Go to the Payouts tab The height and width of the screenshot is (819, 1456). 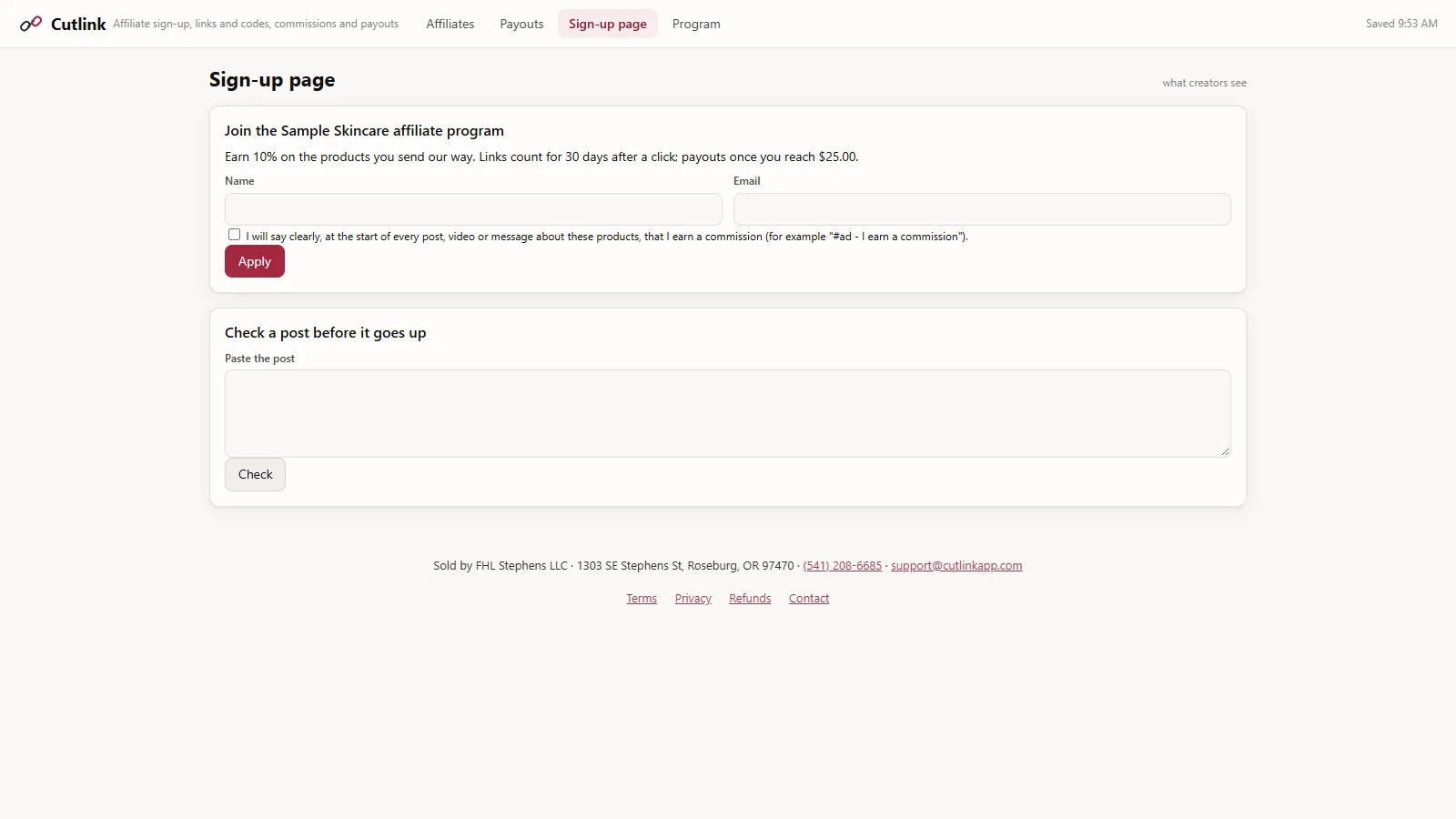[521, 24]
